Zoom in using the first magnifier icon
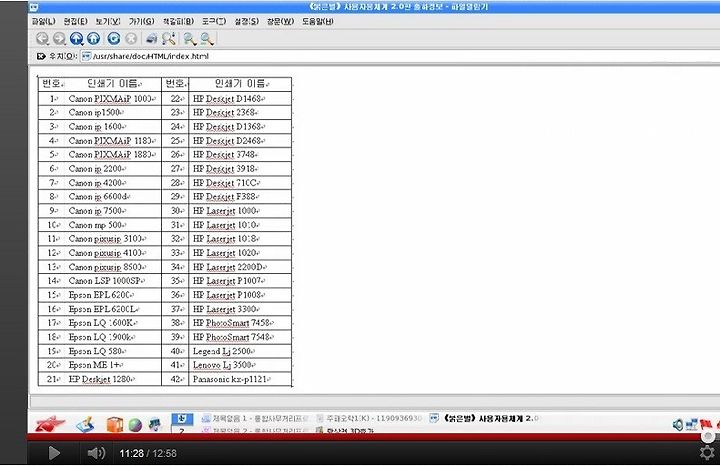The height and width of the screenshot is (466, 720). [190, 39]
